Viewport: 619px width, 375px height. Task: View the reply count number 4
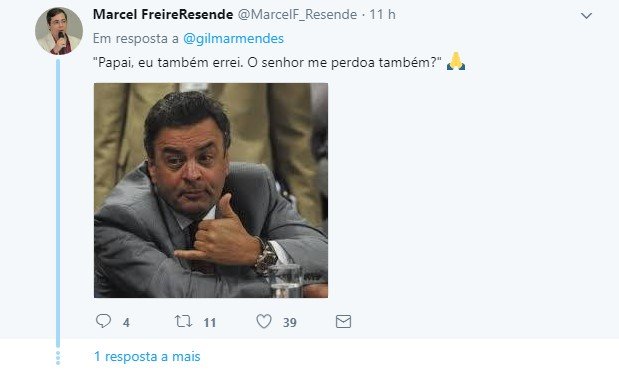point(126,323)
